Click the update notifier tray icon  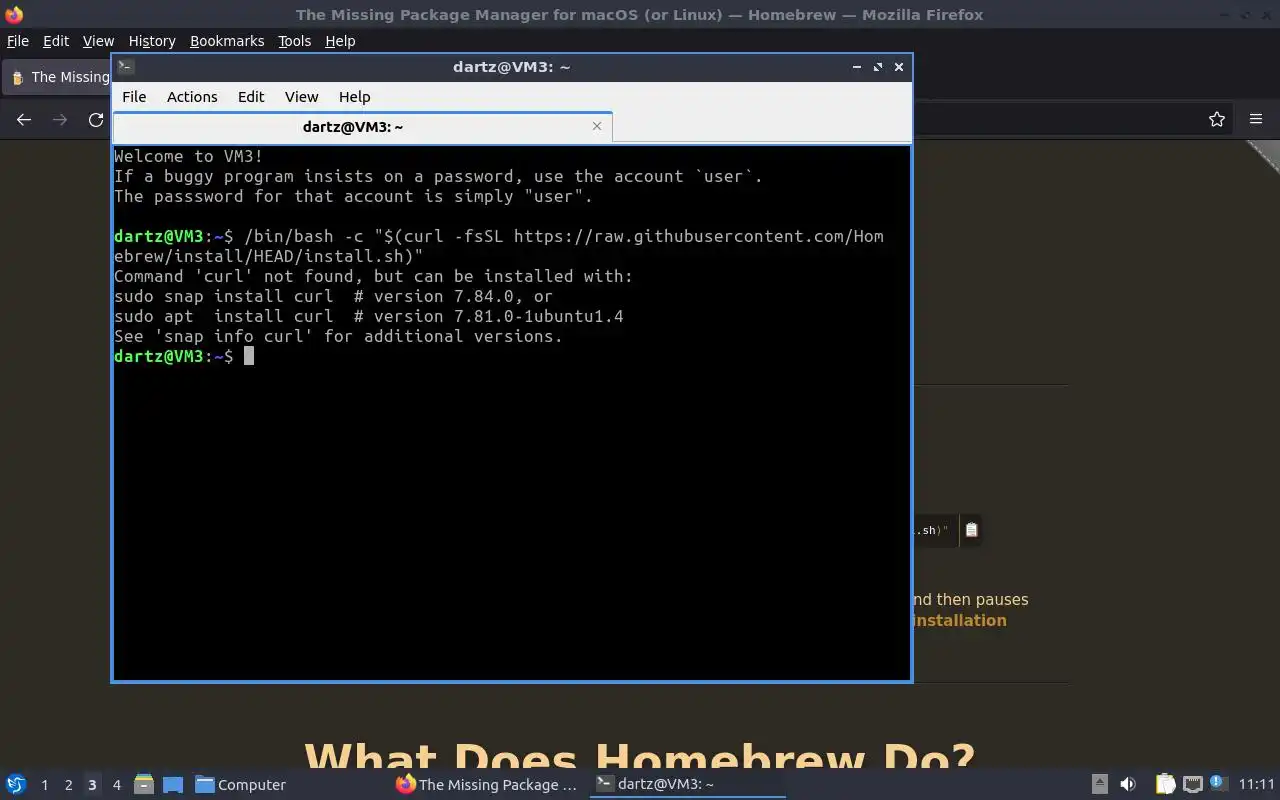pos(1217,783)
